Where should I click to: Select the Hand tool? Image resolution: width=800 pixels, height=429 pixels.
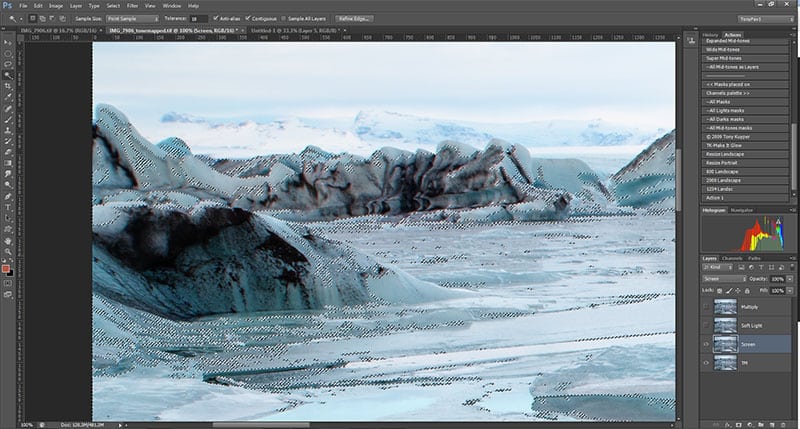point(8,240)
